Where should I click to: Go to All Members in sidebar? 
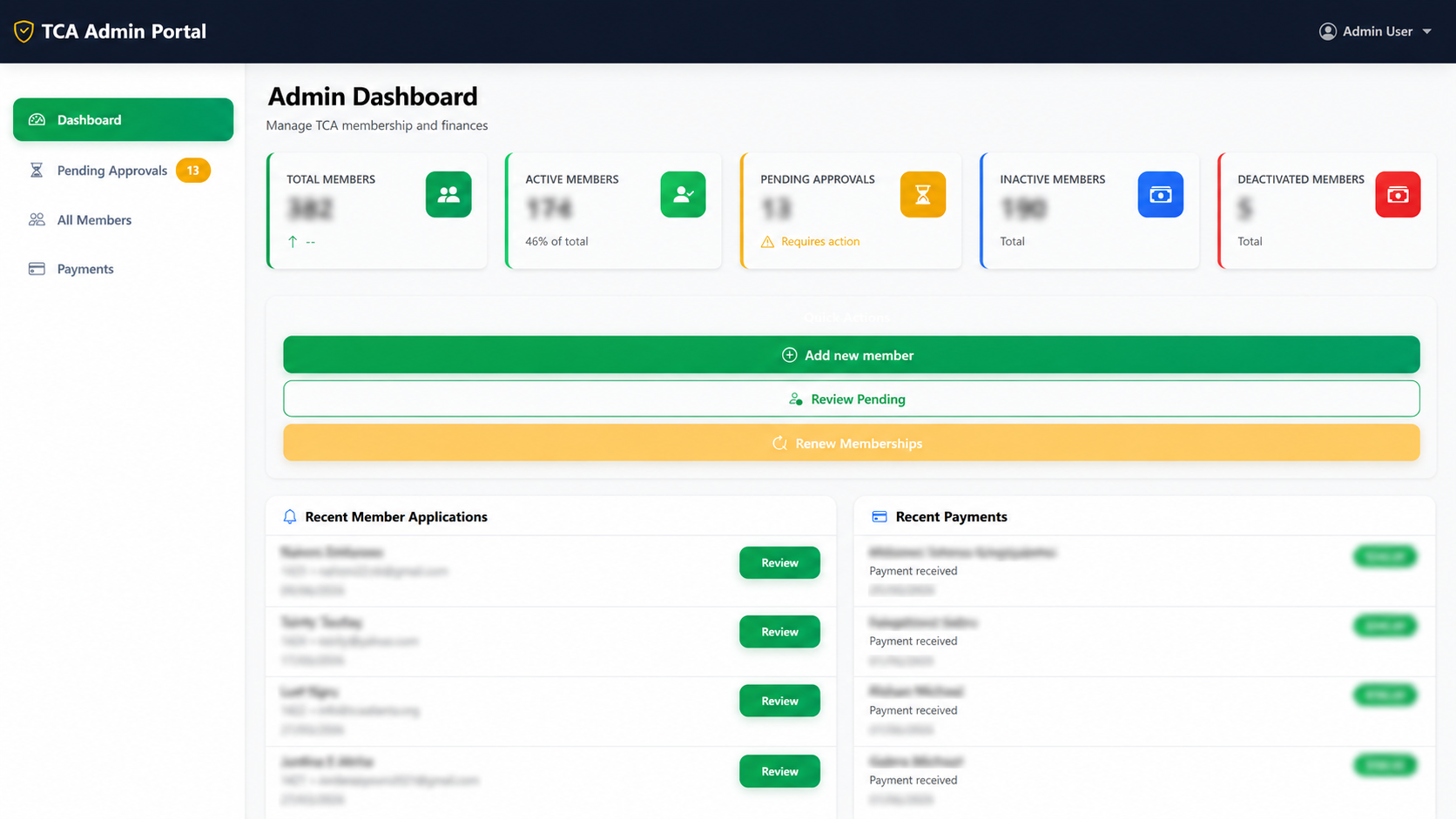pos(123,220)
